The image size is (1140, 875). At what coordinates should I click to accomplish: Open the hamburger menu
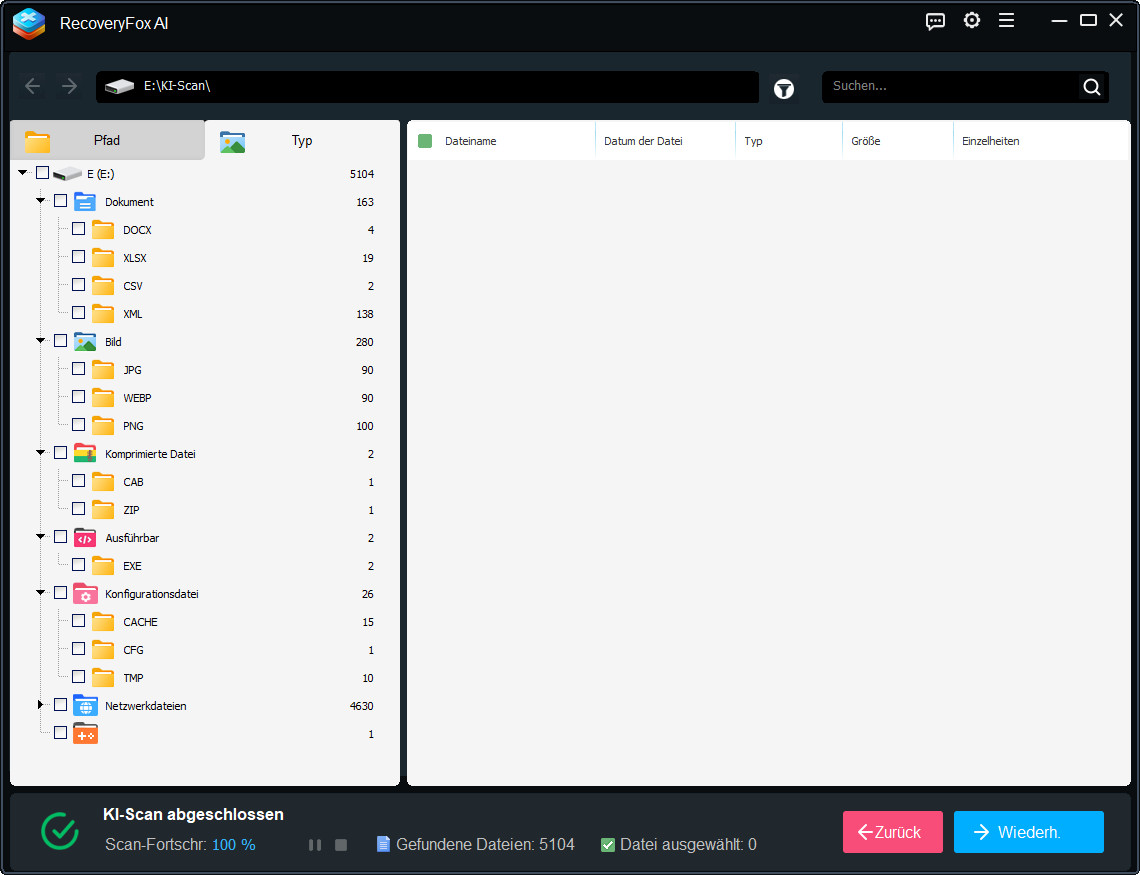pyautogui.click(x=1006, y=20)
